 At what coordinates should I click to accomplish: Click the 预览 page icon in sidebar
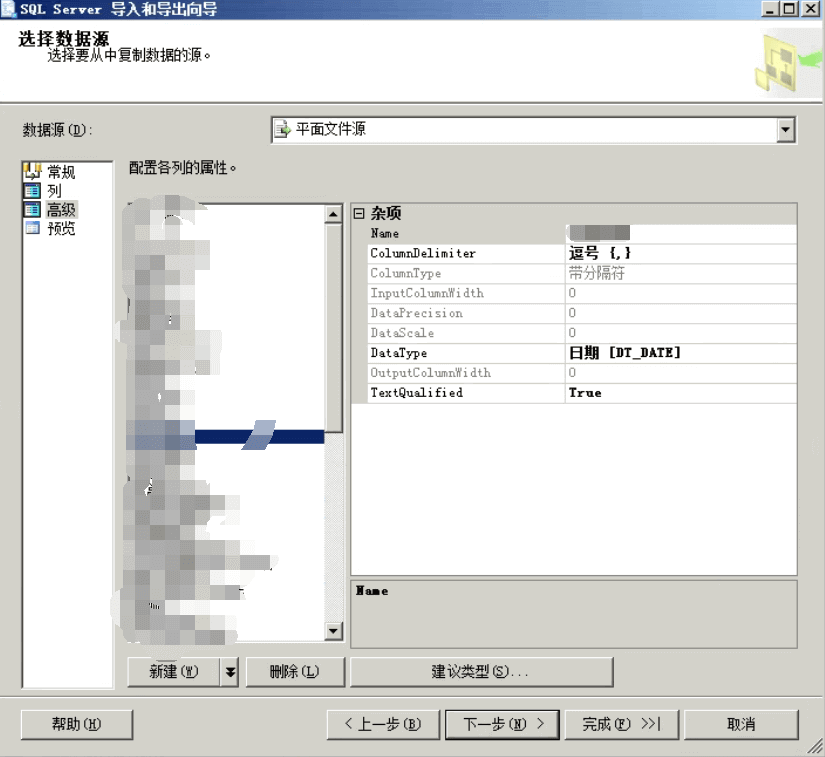[32, 228]
